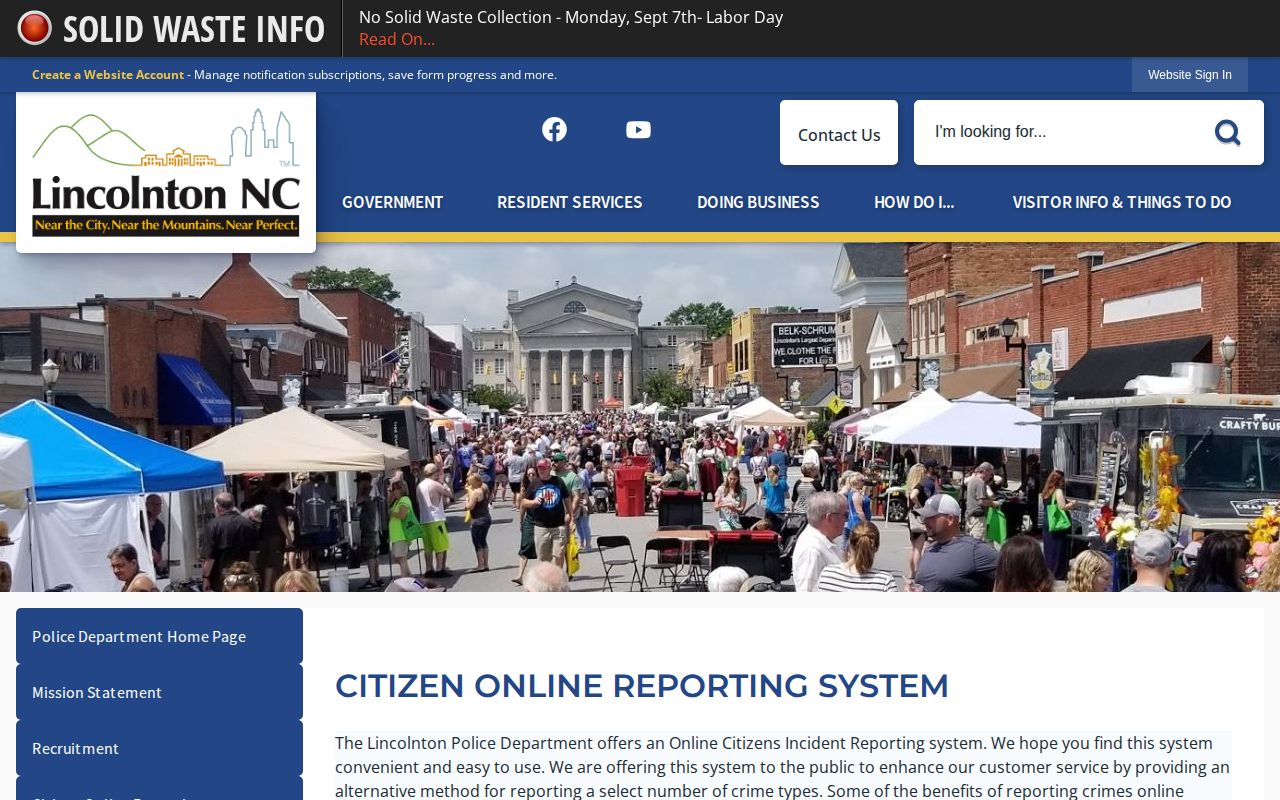The height and width of the screenshot is (800, 1280).
Task: Click the search magnifier icon
Action: click(x=1227, y=132)
